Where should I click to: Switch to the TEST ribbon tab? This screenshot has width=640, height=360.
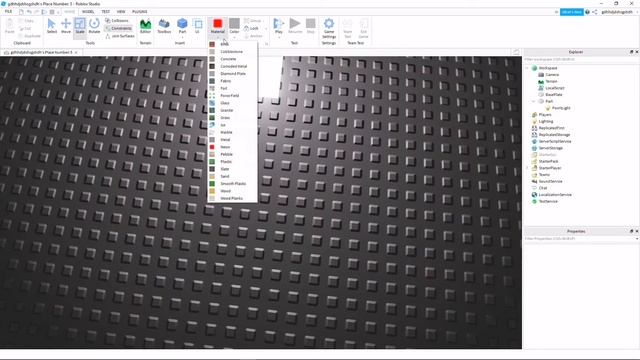(106, 11)
